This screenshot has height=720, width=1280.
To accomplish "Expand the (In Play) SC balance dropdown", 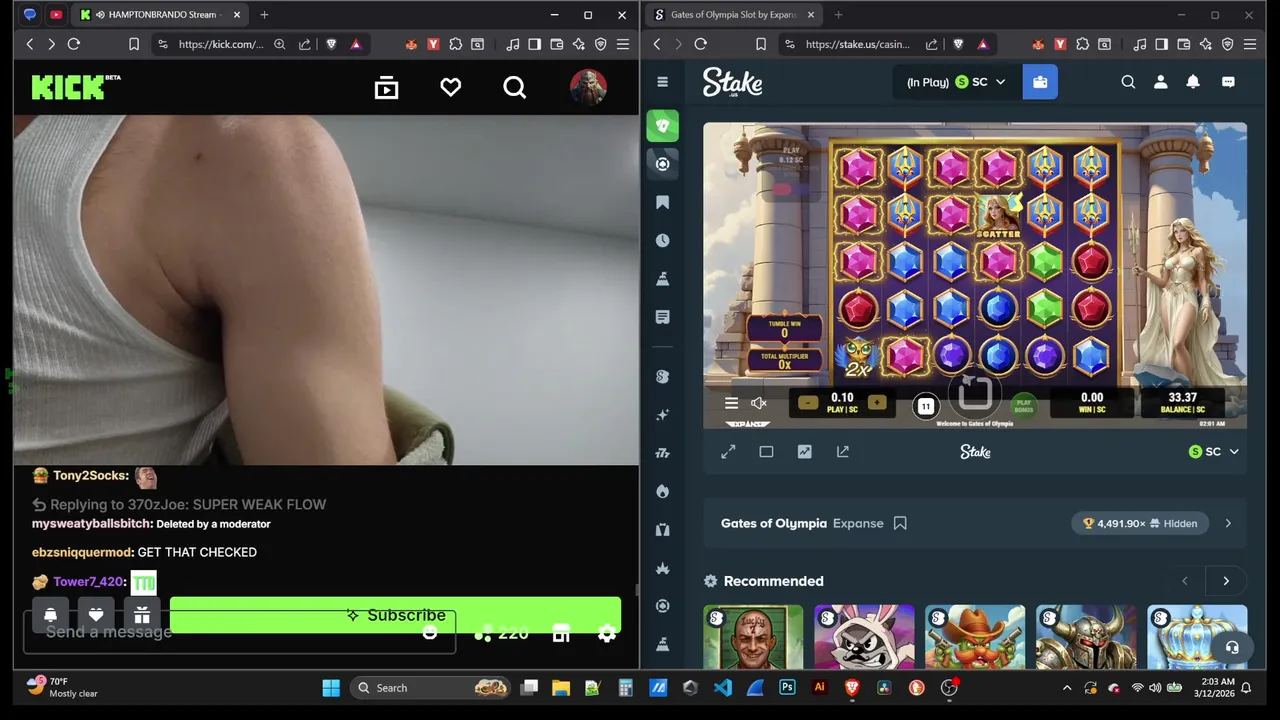I will click(x=957, y=82).
